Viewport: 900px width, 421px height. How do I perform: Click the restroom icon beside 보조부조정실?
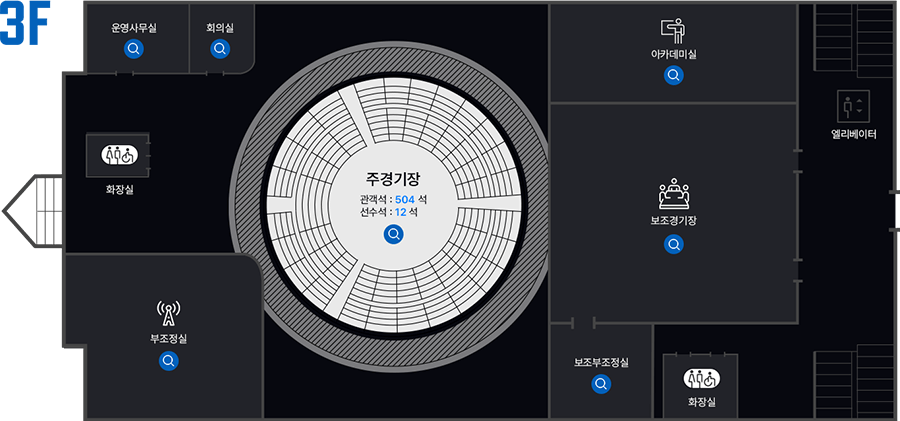click(x=700, y=380)
